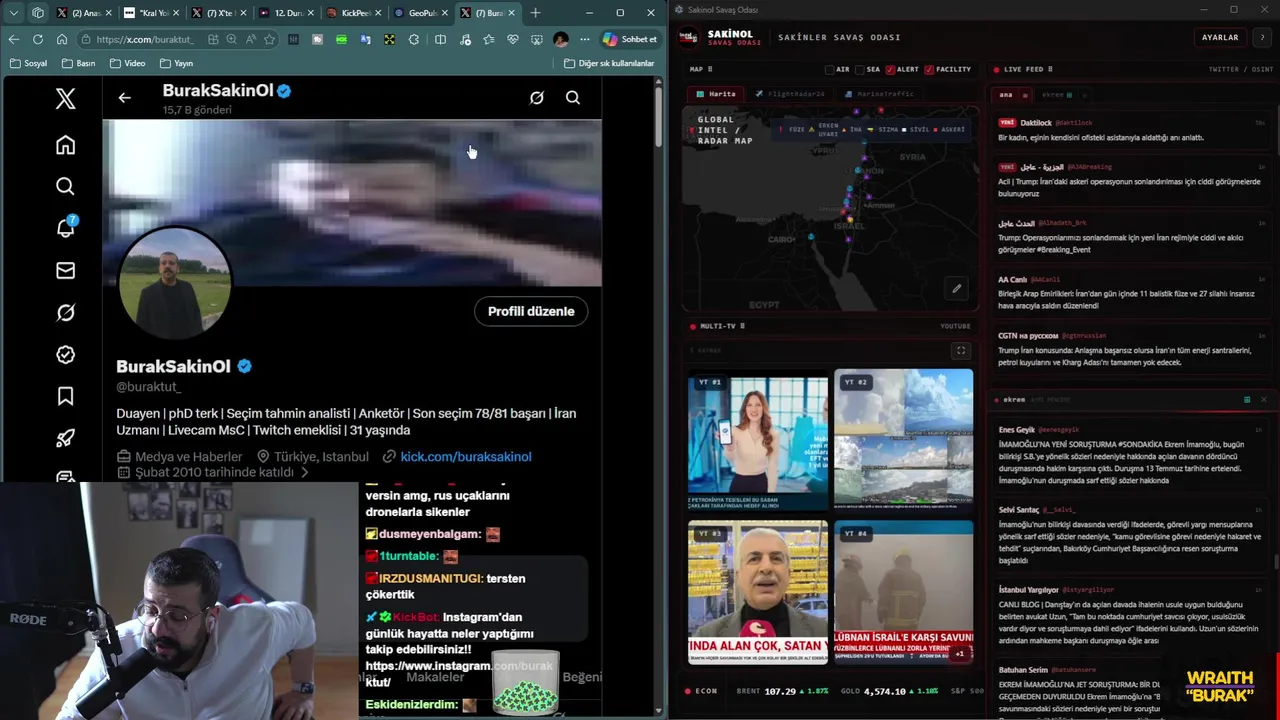Expand Multi-TV to fullscreen
This screenshot has height=720, width=1280.
pyautogui.click(x=961, y=351)
